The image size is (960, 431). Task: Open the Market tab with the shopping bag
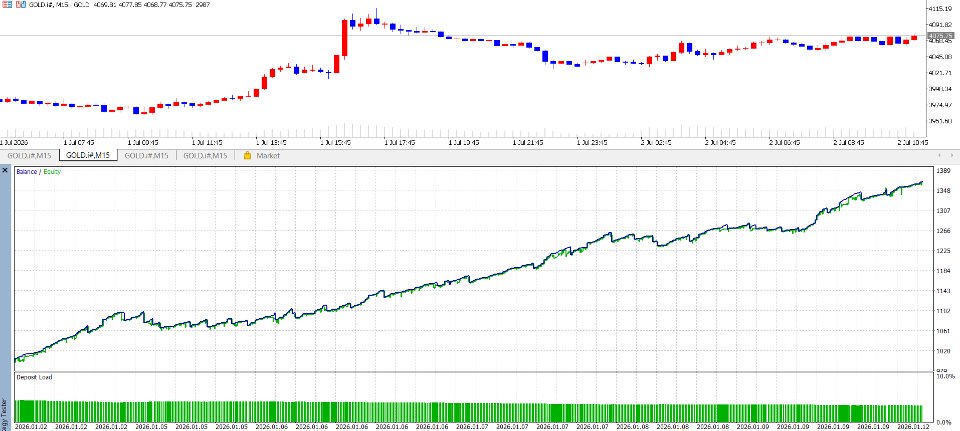point(261,156)
